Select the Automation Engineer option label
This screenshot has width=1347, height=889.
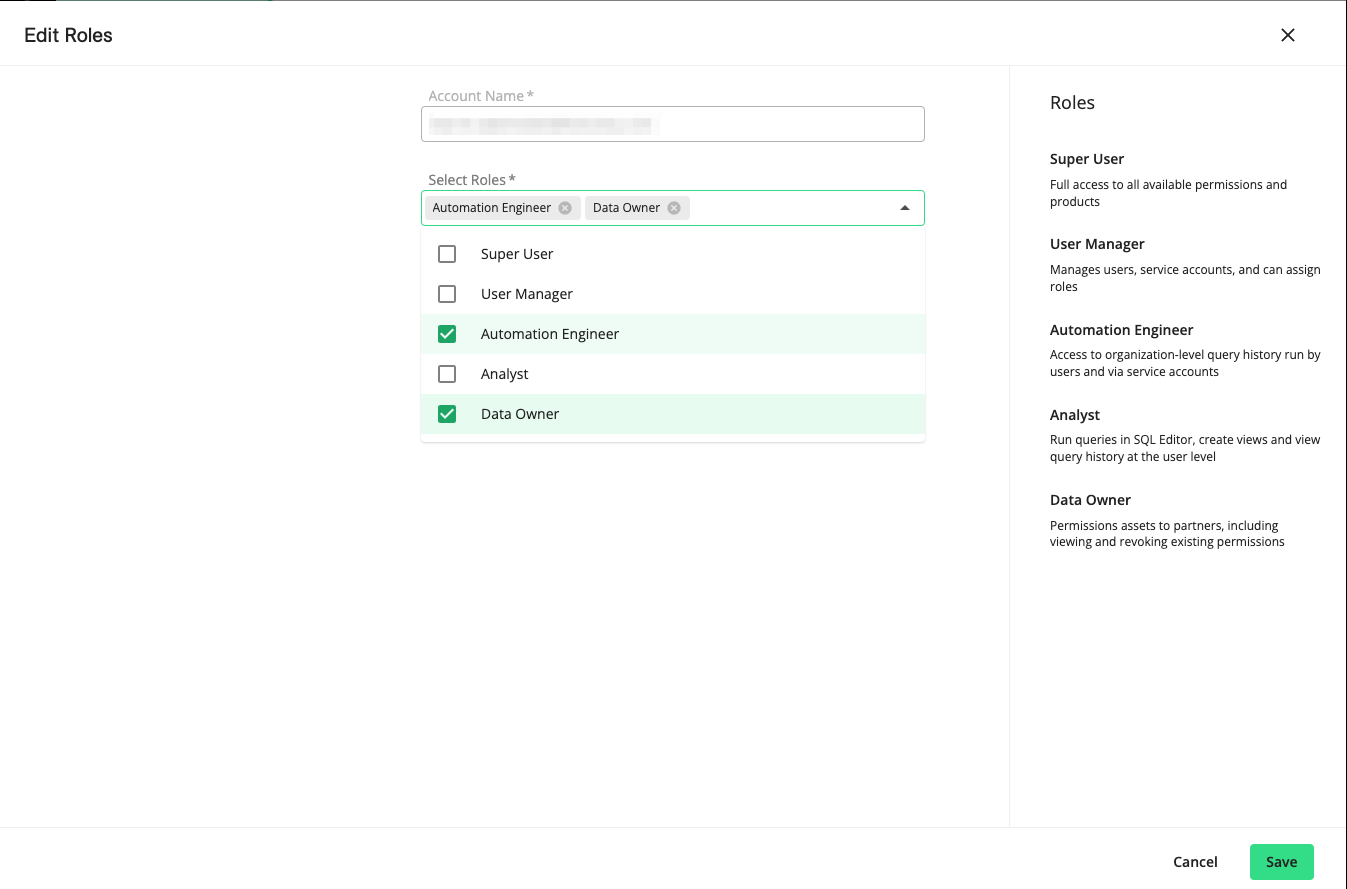[x=550, y=334]
